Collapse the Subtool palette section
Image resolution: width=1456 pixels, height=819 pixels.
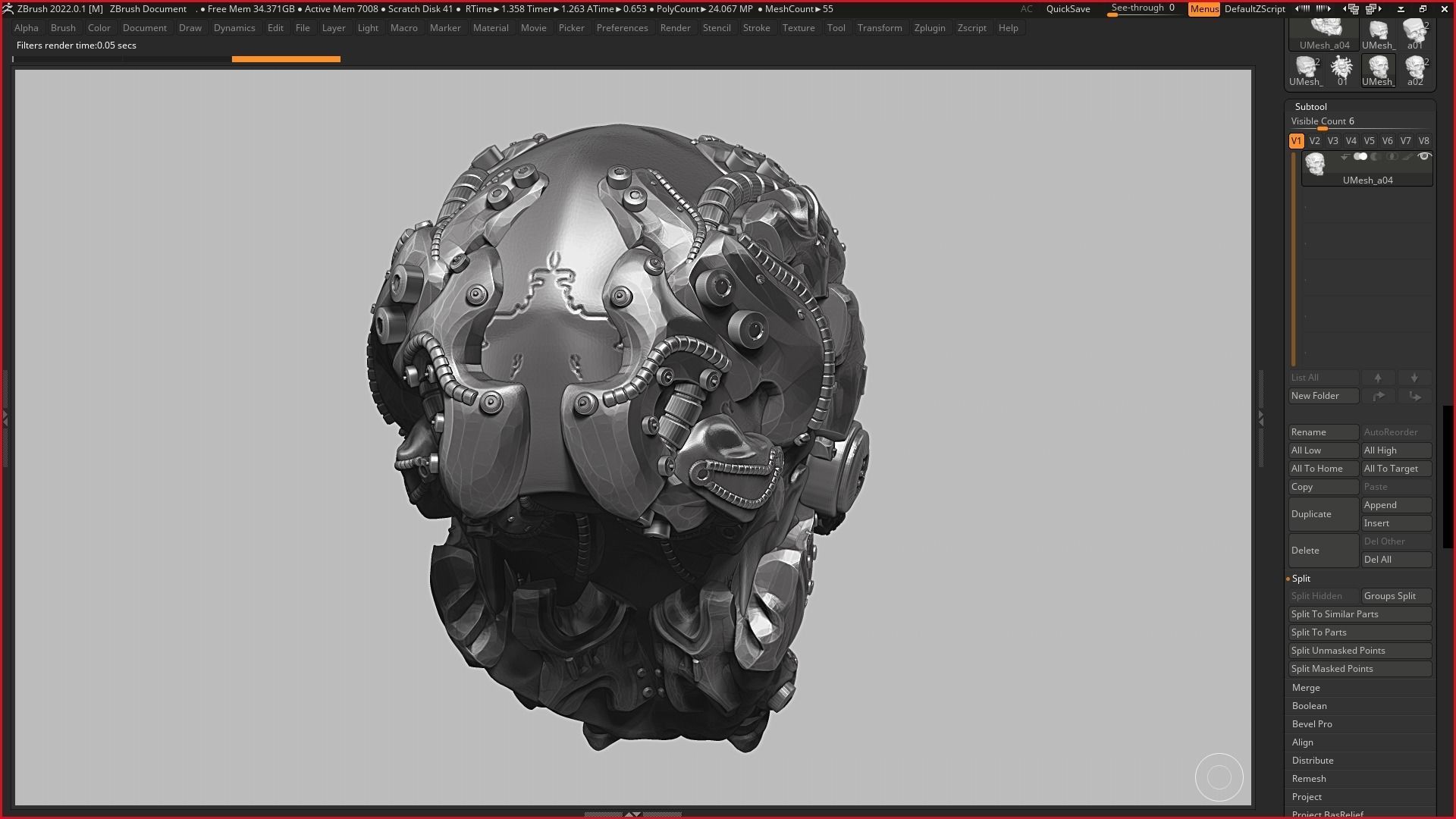tap(1310, 107)
